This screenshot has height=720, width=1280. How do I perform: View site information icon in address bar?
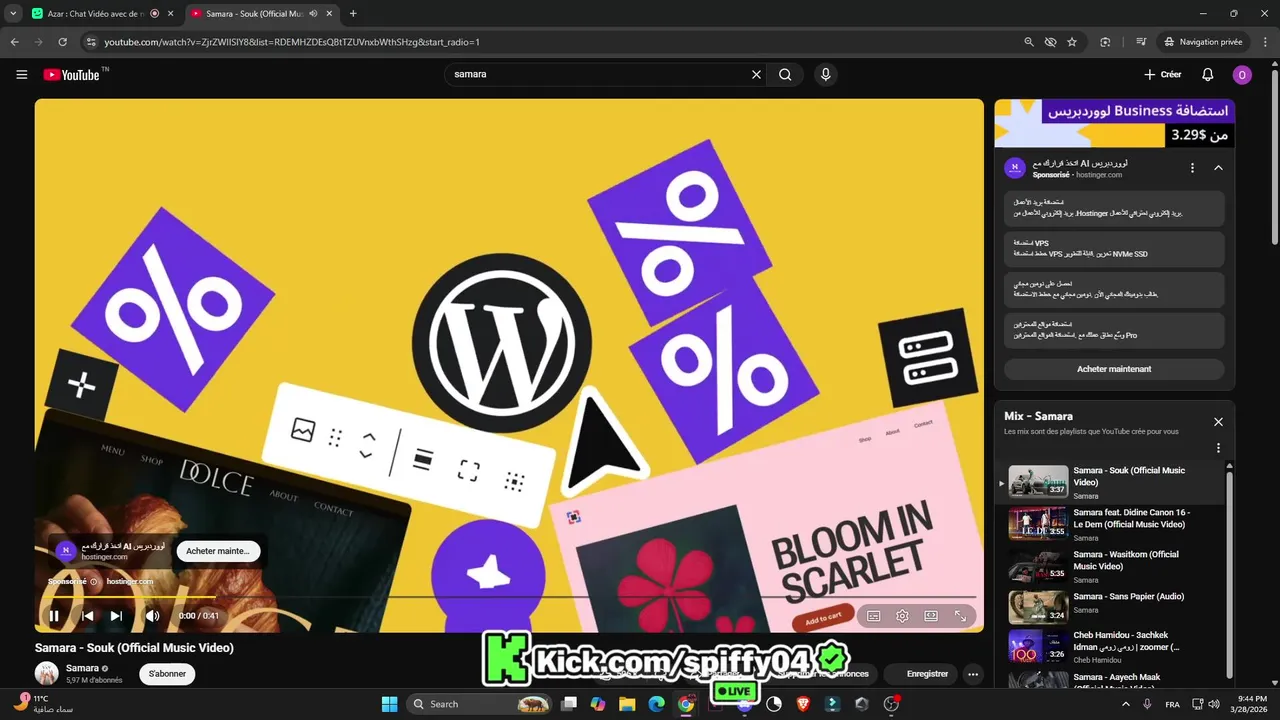[91, 42]
